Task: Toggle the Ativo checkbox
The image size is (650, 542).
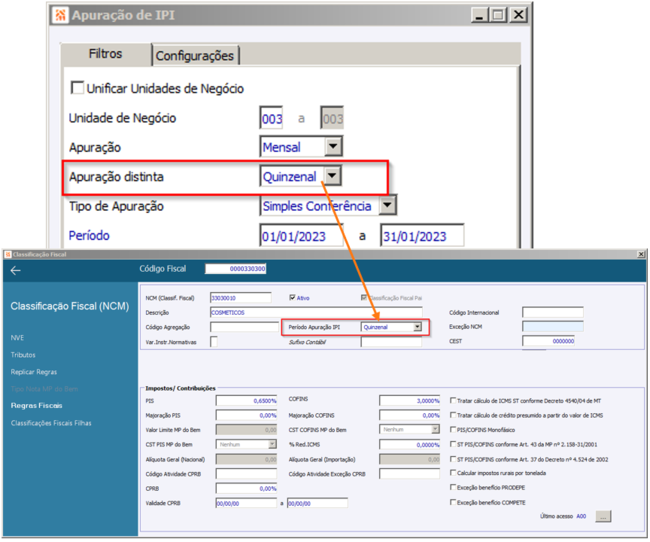Action: click(292, 297)
